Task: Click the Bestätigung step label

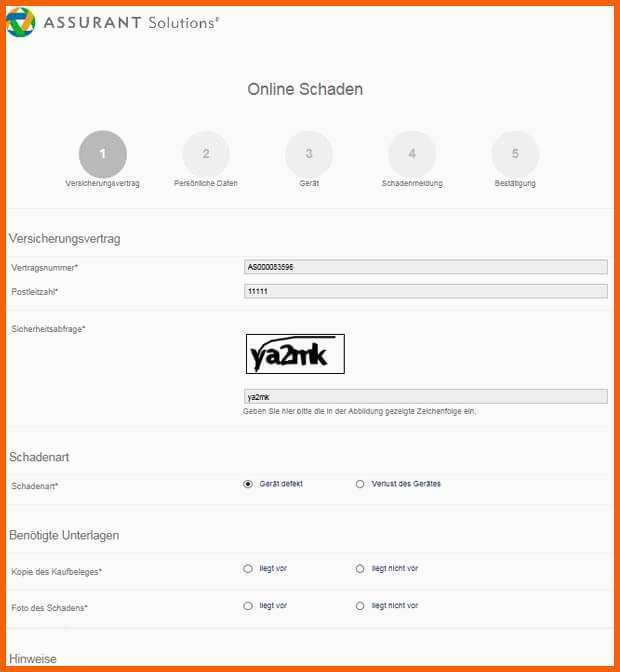Action: (x=515, y=183)
